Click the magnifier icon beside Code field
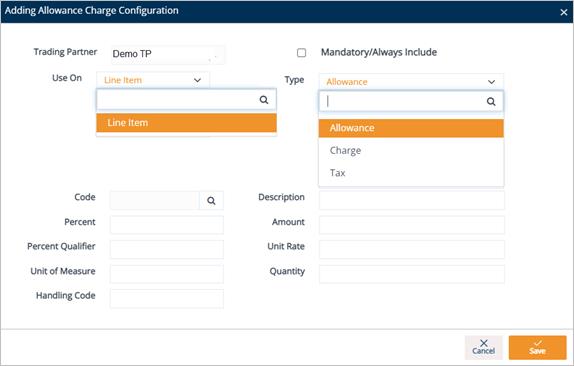Viewport: 574px width, 366px height. [211, 201]
